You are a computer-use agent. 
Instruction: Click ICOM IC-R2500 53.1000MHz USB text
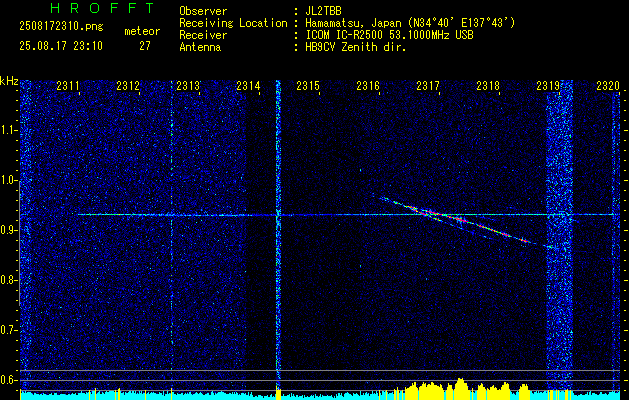point(389,35)
